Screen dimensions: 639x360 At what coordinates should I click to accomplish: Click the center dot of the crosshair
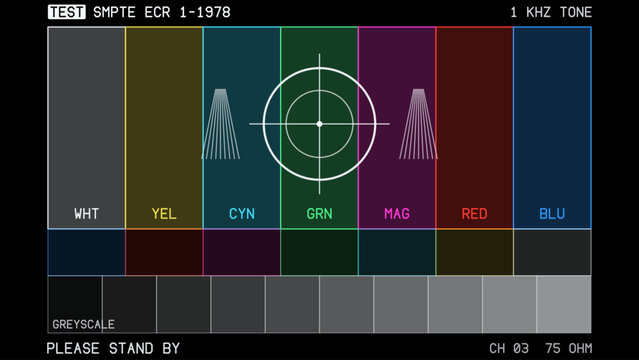click(320, 124)
